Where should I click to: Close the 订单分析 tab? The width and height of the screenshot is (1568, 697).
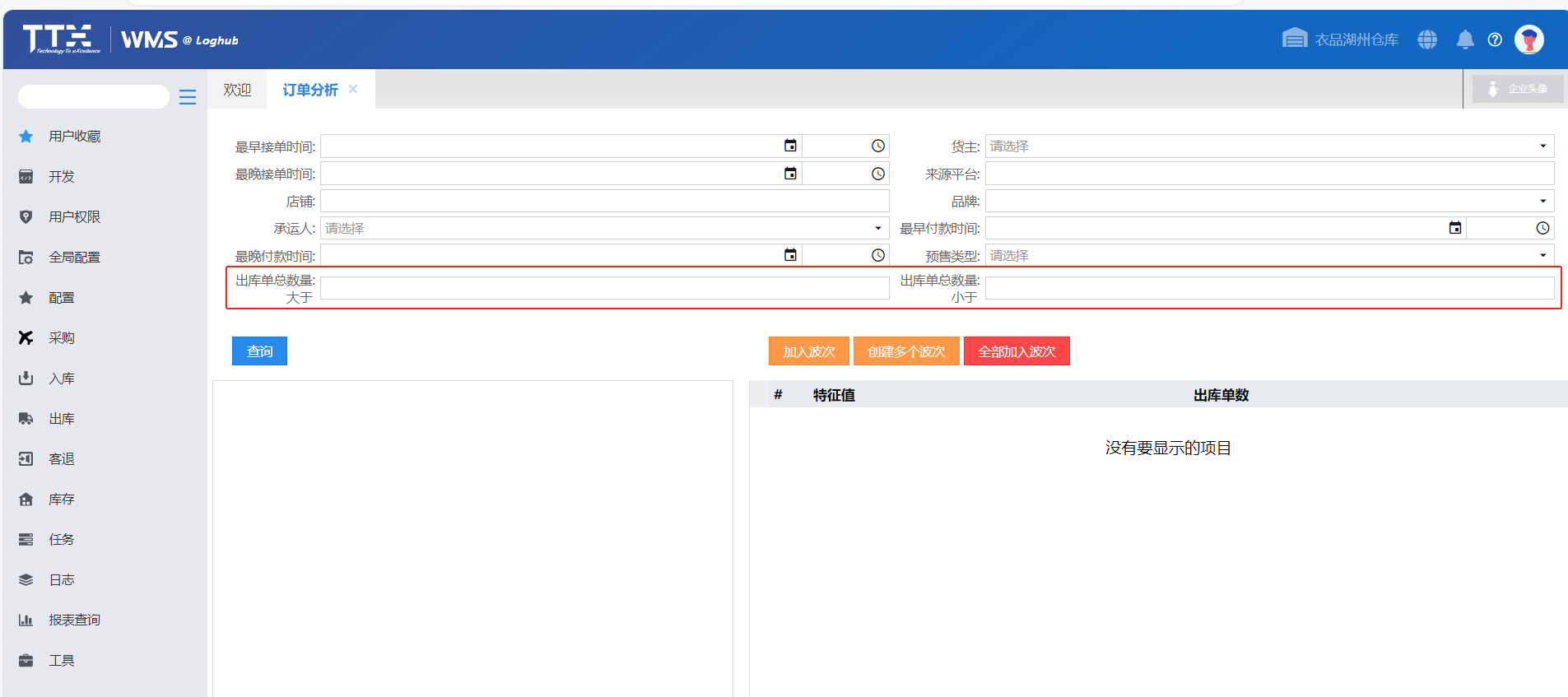(353, 89)
